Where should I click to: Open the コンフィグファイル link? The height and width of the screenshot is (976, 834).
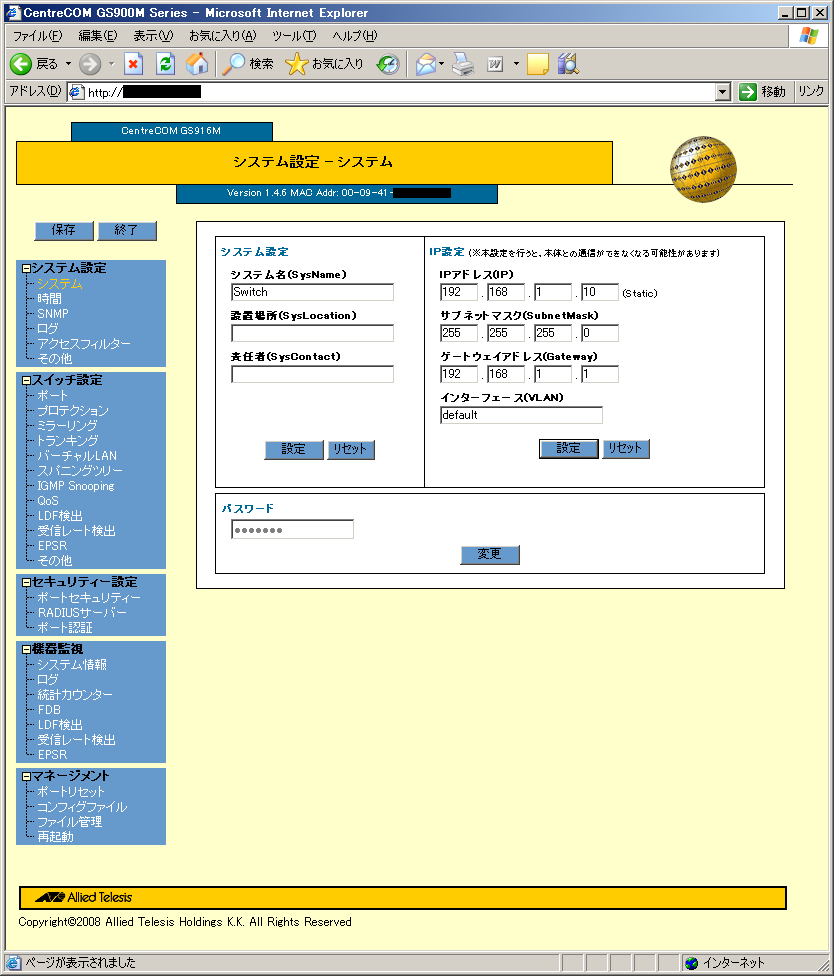pyautogui.click(x=82, y=807)
